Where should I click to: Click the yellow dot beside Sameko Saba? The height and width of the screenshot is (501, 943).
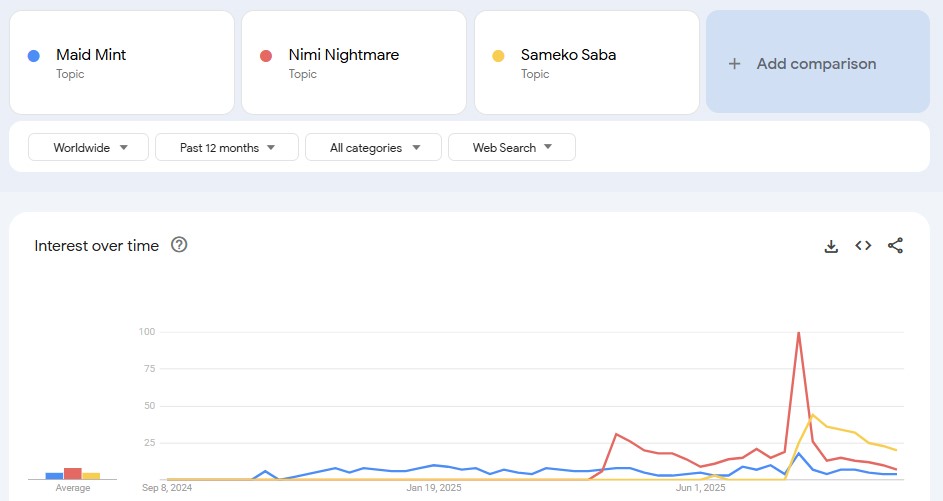(498, 56)
